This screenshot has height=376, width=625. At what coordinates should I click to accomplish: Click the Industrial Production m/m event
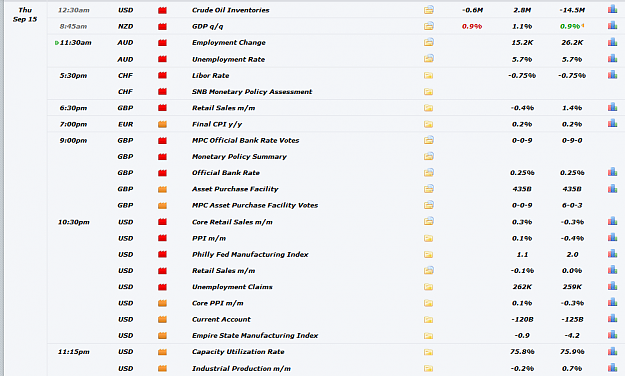pos(242,368)
